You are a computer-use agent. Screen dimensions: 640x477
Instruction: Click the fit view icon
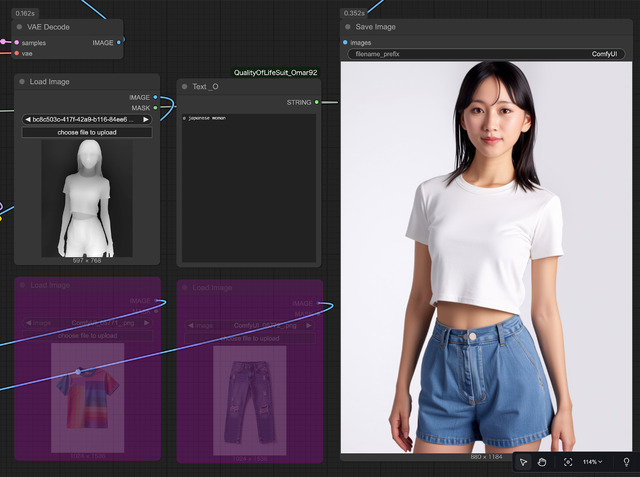point(568,462)
